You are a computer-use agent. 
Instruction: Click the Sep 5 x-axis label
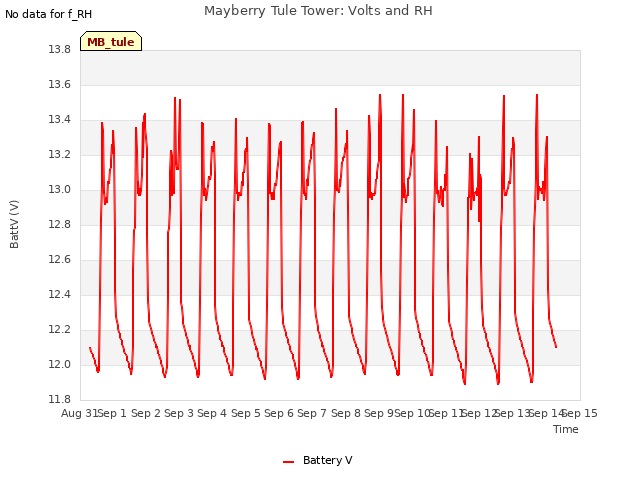(246, 413)
